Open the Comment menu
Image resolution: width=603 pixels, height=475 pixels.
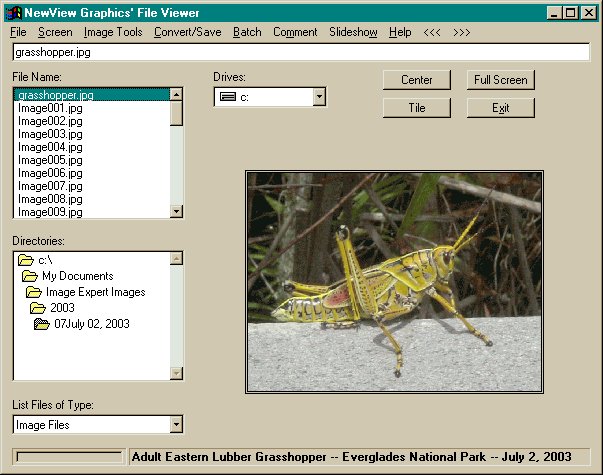click(x=295, y=32)
